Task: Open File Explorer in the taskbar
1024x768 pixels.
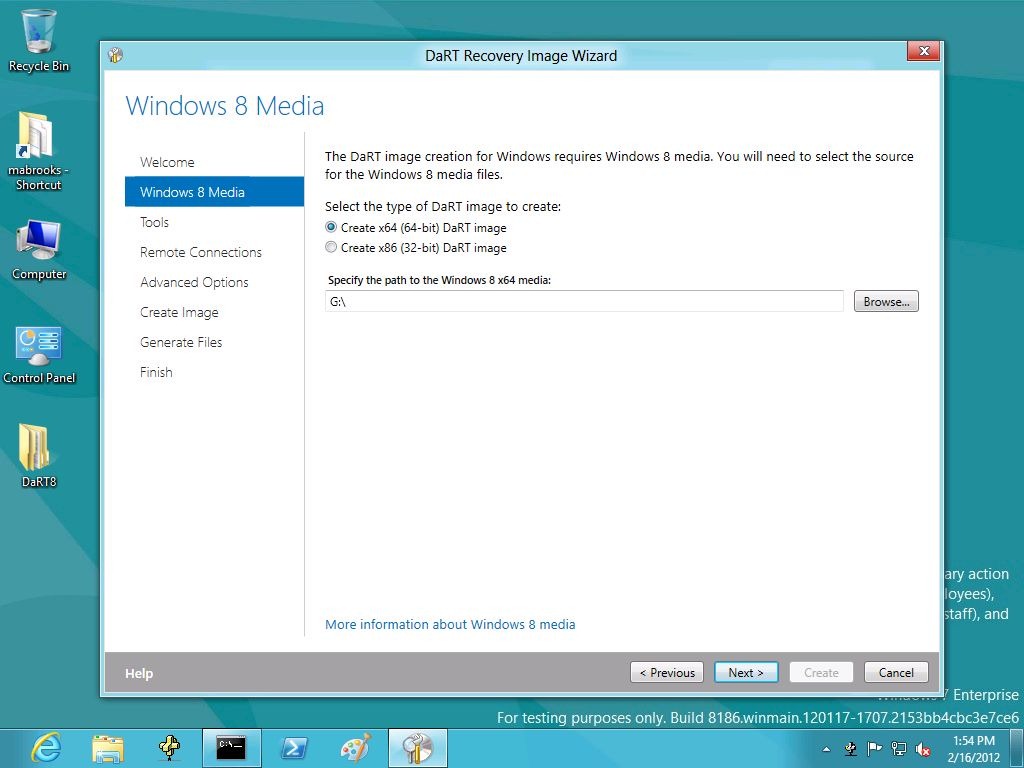Action: coord(108,748)
